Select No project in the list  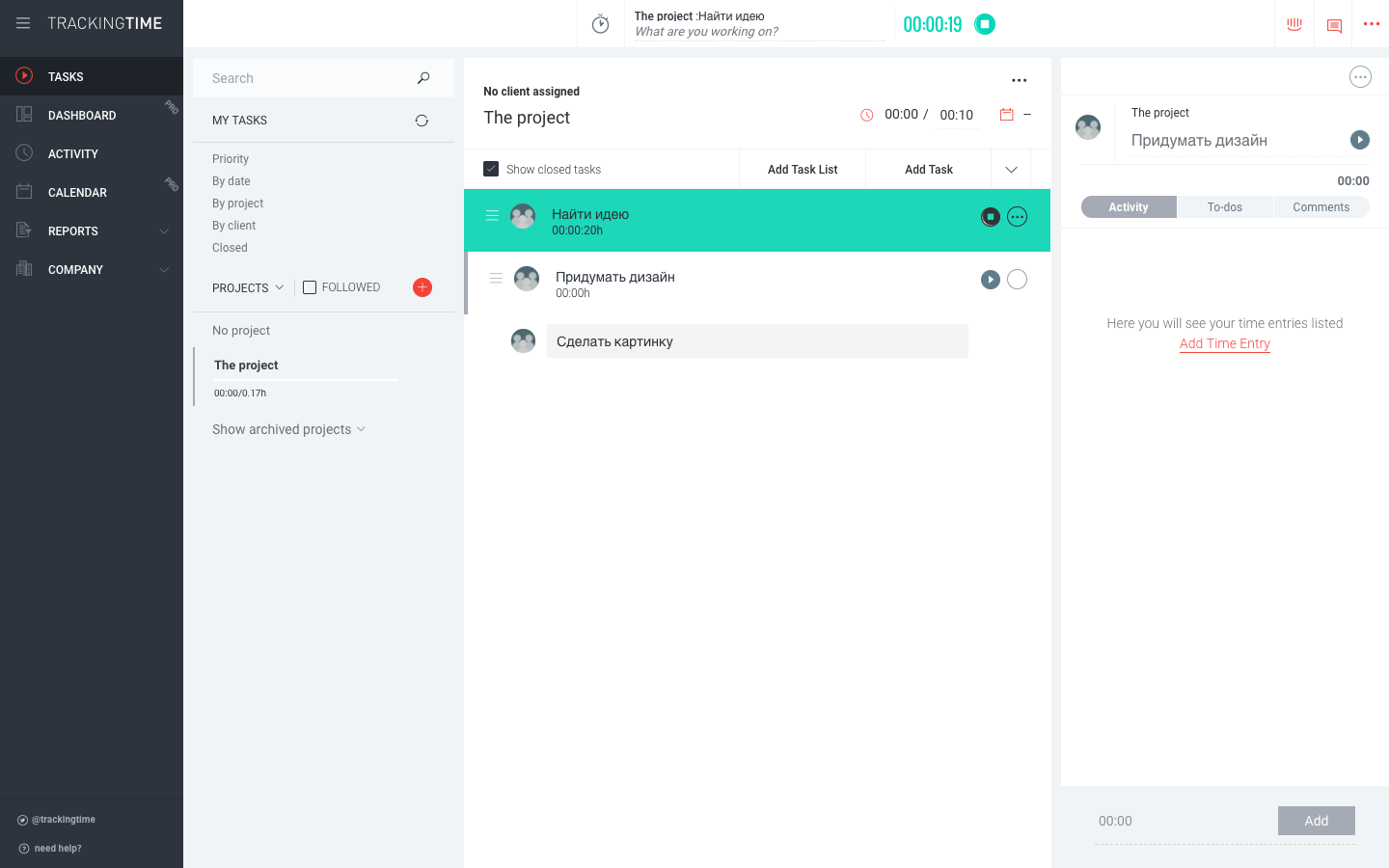[241, 331]
